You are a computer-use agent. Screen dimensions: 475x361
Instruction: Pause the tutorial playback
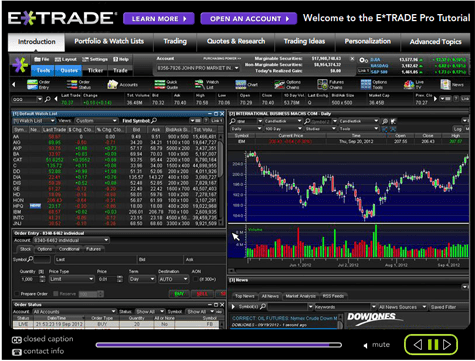(x=433, y=345)
